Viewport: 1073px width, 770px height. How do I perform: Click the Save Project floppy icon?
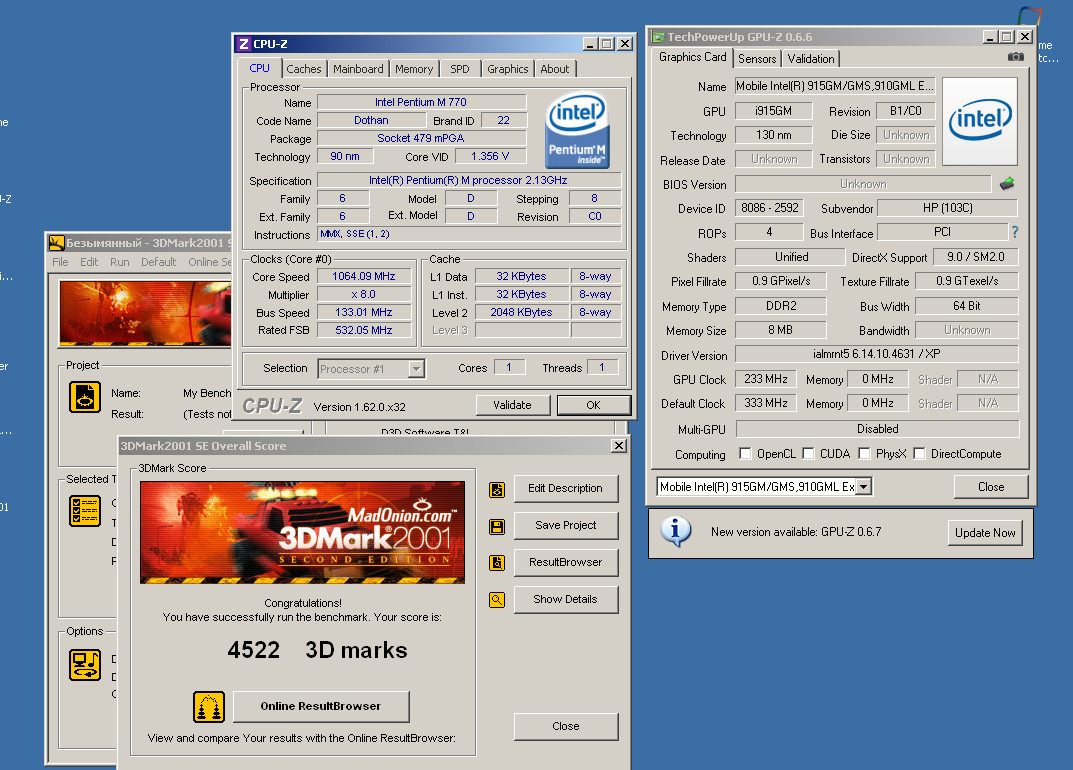[497, 526]
